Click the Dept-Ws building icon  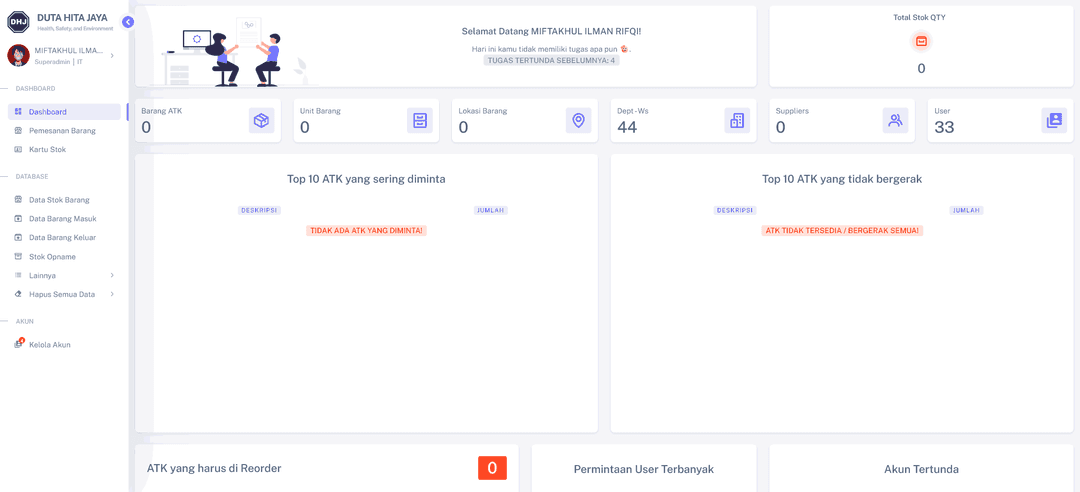[737, 121]
